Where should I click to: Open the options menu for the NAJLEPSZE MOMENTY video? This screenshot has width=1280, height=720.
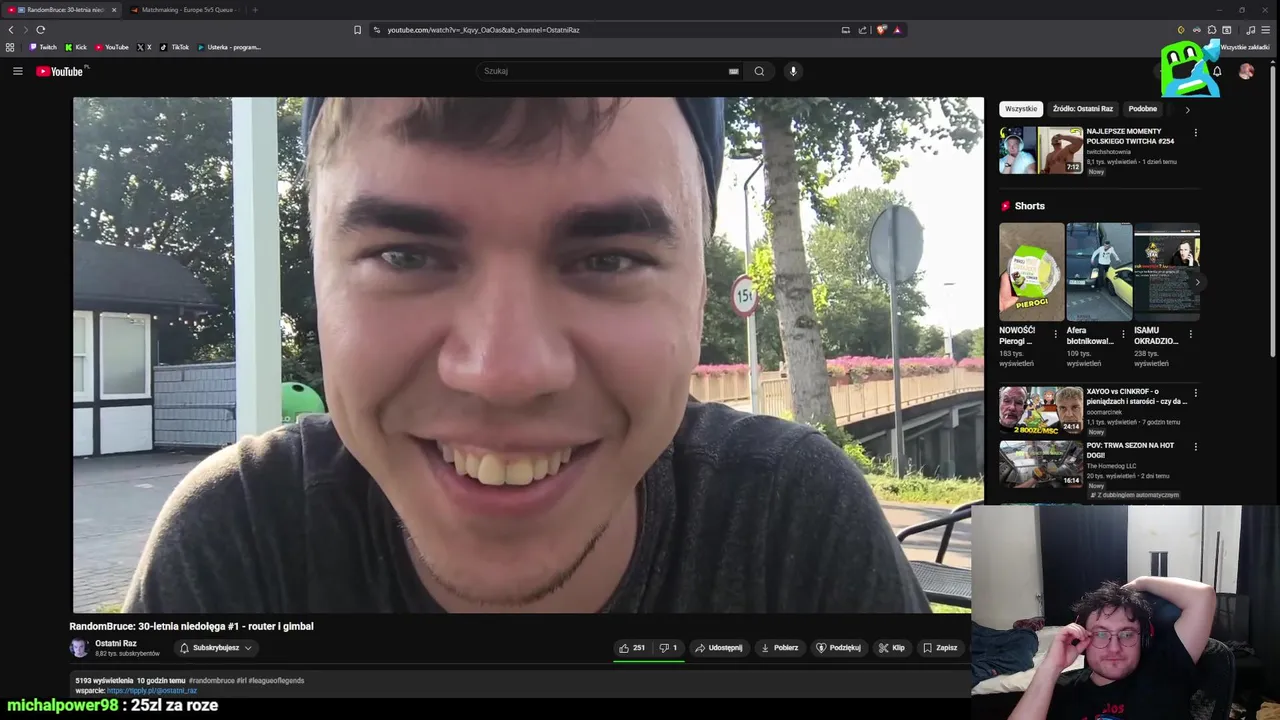(1195, 133)
